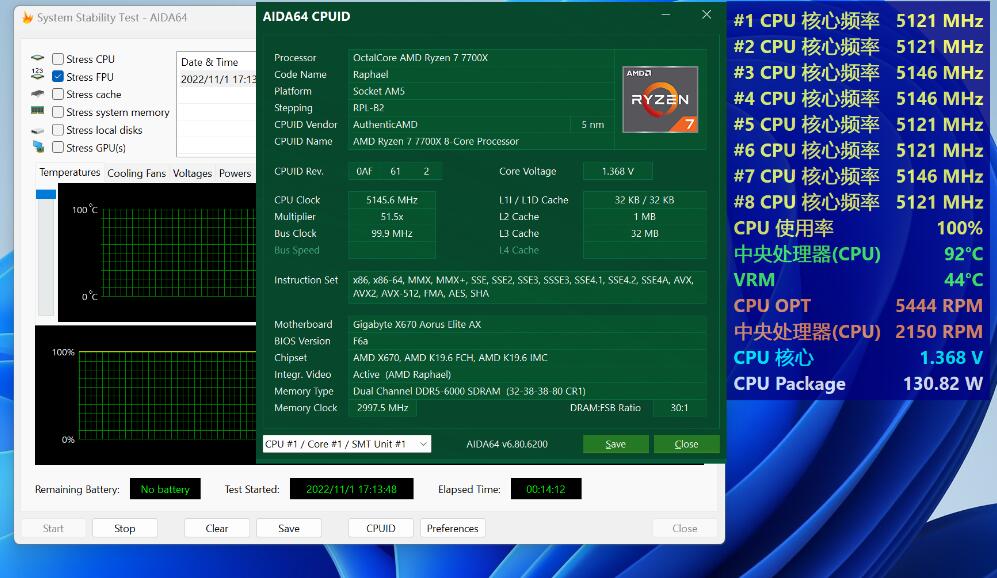Click the AIDA64 v6.80.6200 version label
This screenshot has height=578, width=997.
(507, 444)
